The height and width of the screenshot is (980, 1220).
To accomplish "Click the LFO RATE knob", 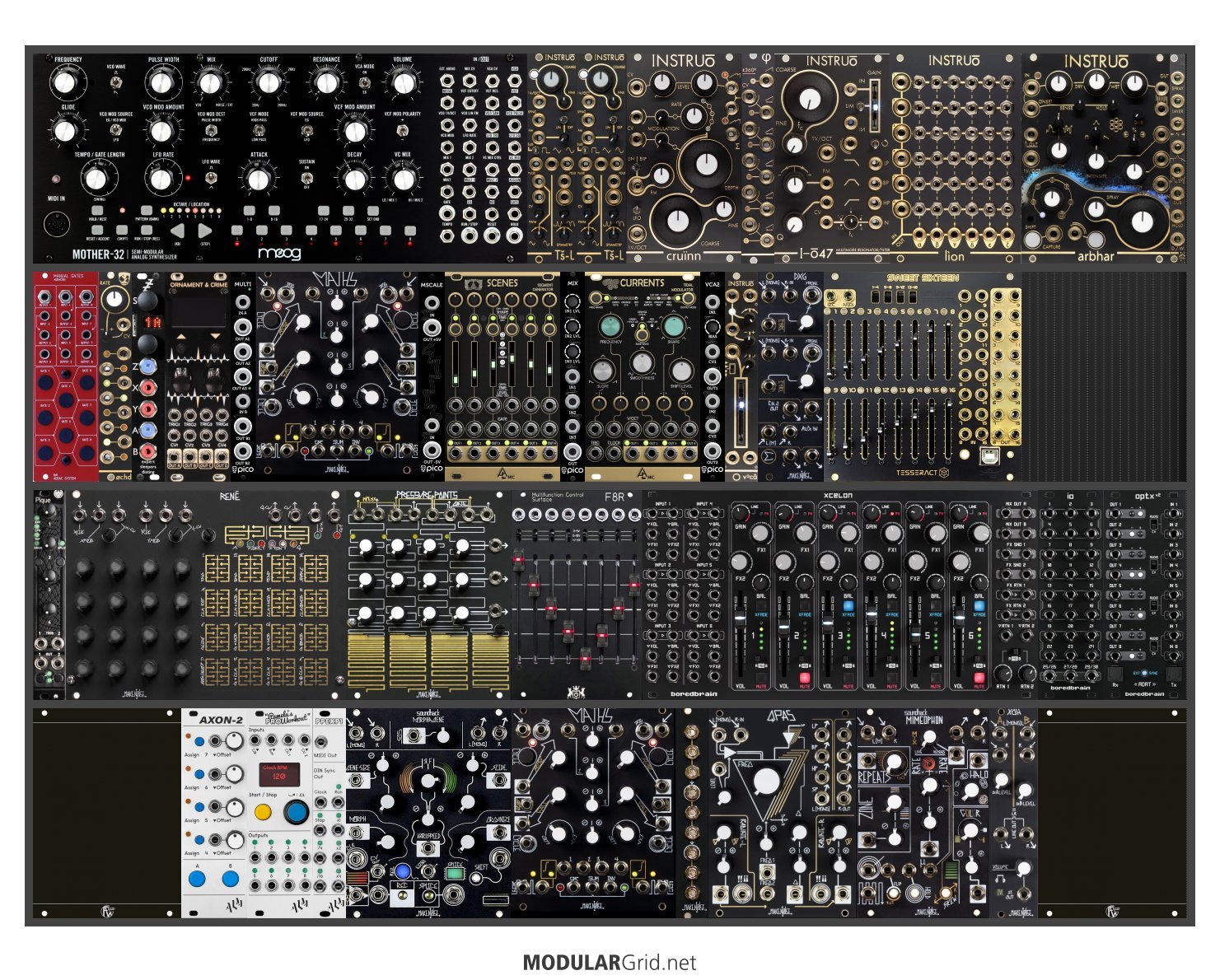I will (163, 178).
